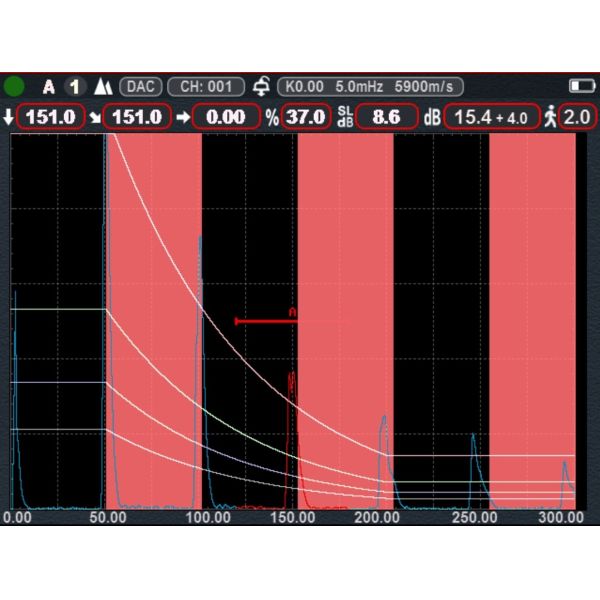
Task: Click the twin-peak echo mode icon
Action: coord(102,87)
